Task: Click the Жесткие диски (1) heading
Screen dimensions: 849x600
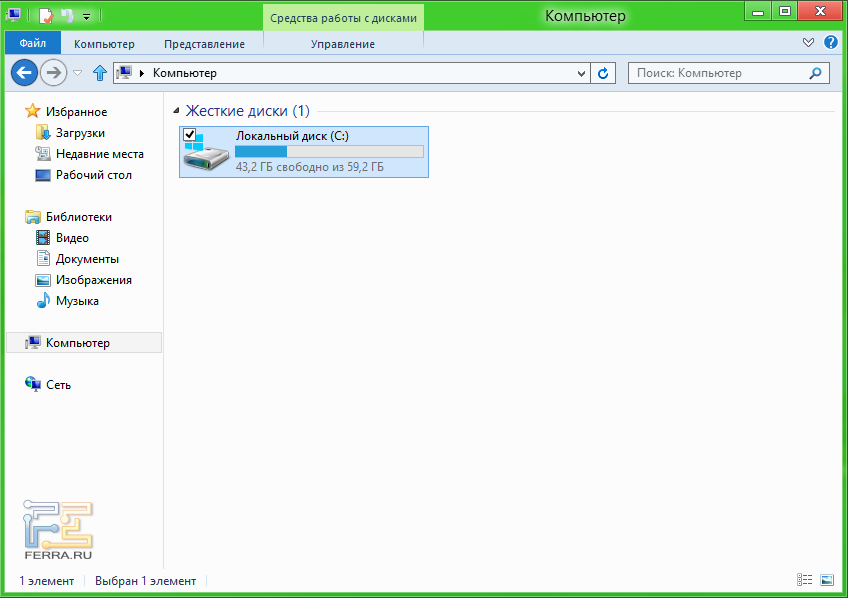Action: (247, 110)
